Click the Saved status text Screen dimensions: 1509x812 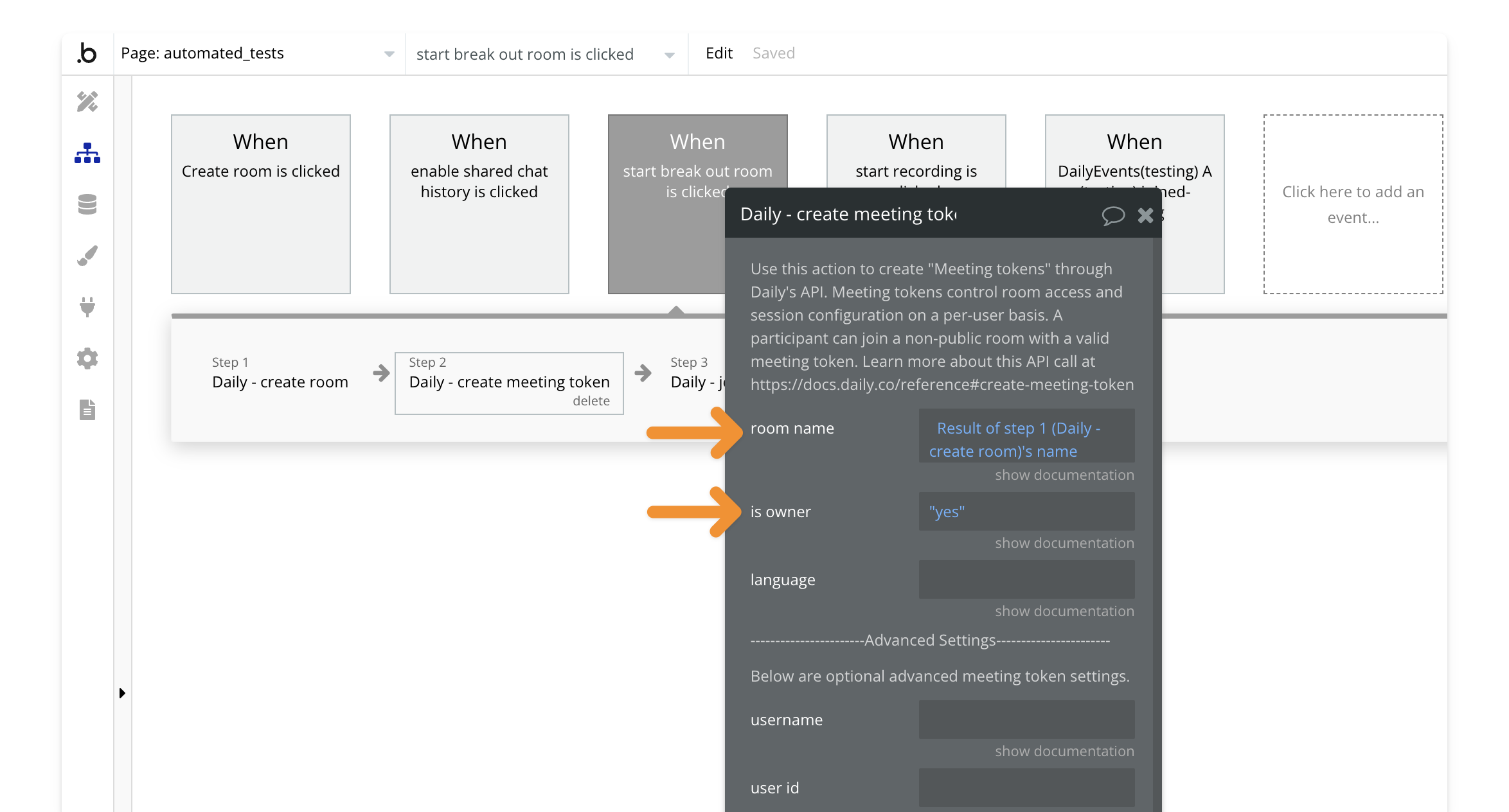[774, 53]
